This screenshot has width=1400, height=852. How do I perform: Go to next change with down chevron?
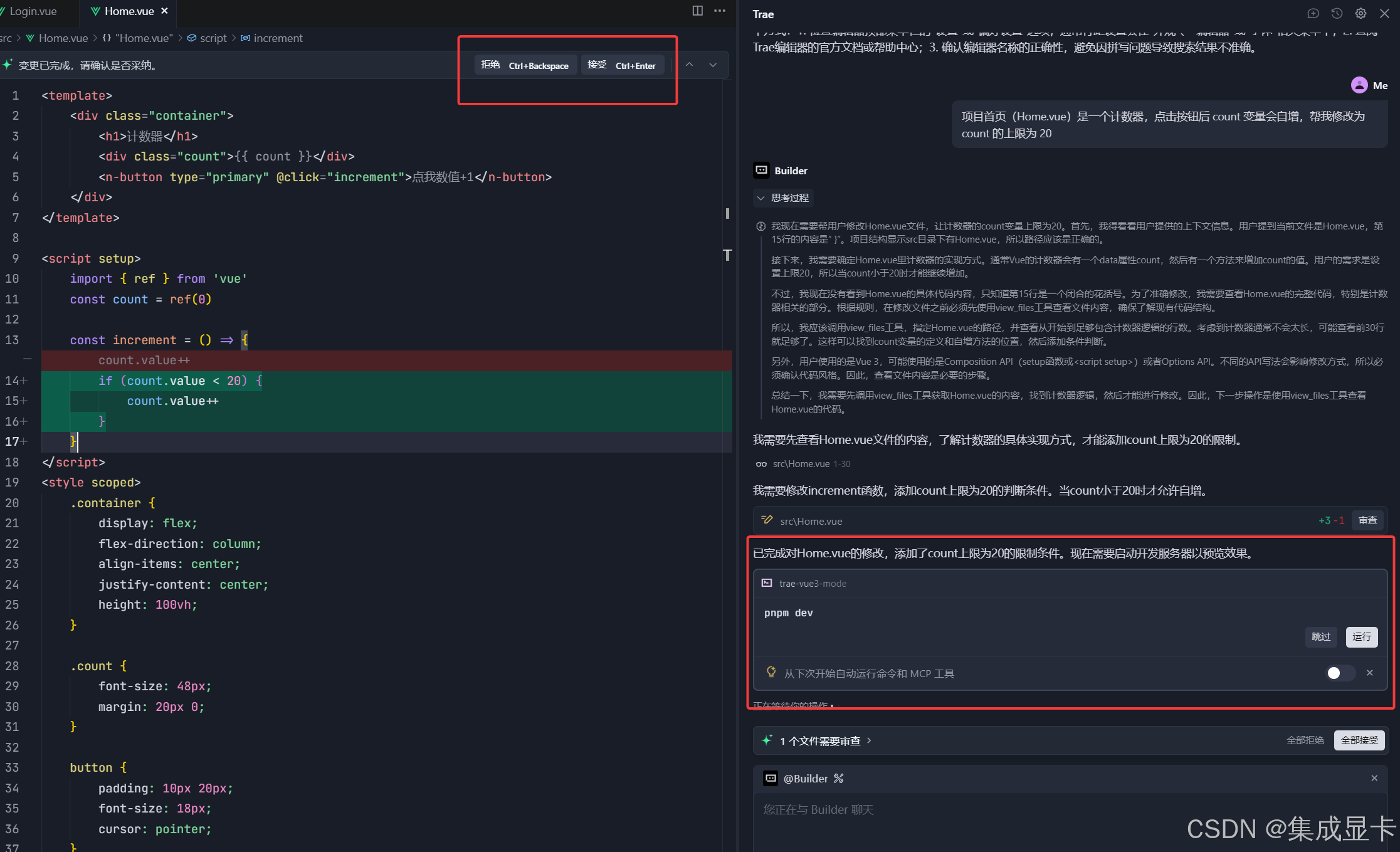click(x=713, y=65)
